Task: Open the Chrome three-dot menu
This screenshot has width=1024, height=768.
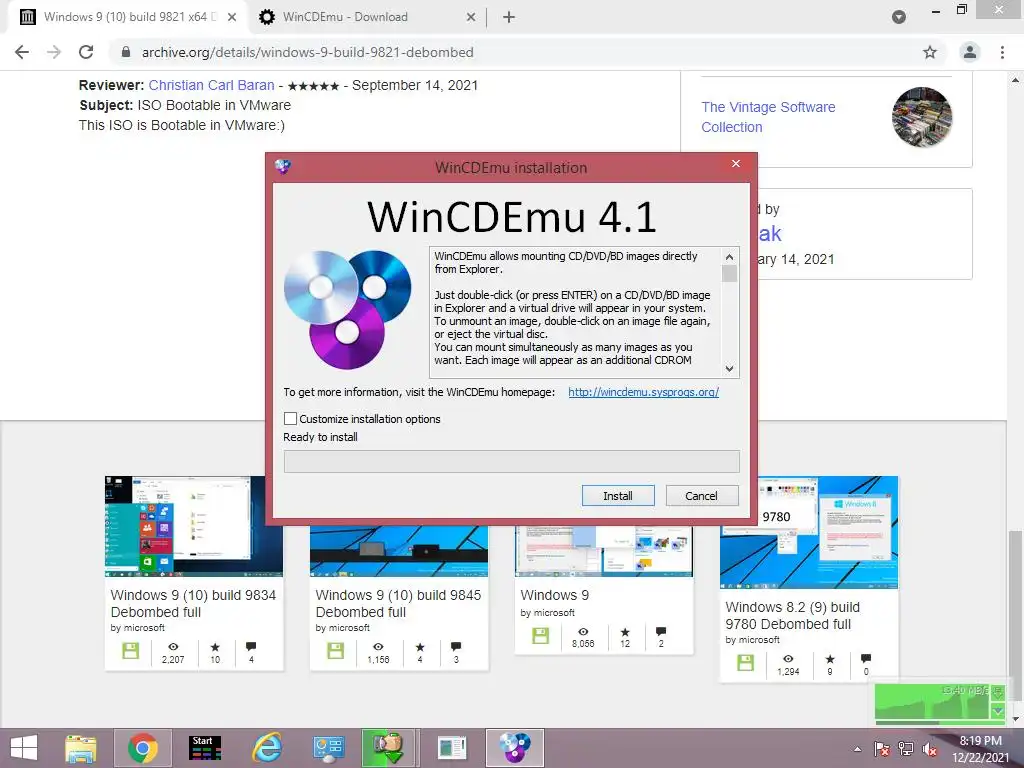Action: click(1002, 52)
